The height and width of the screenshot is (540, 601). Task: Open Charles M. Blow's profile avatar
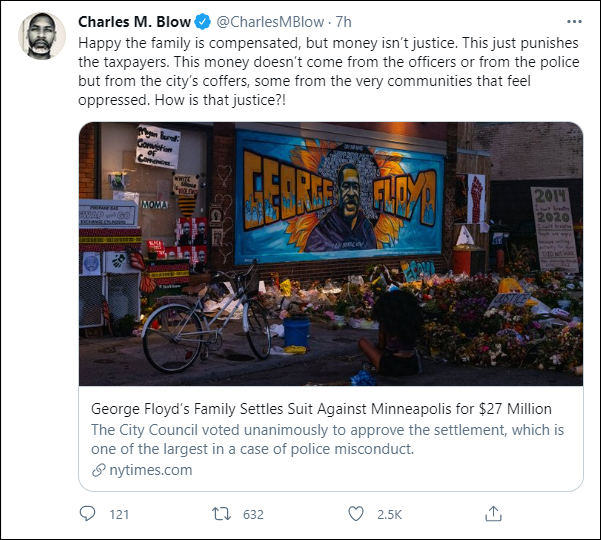click(x=42, y=38)
